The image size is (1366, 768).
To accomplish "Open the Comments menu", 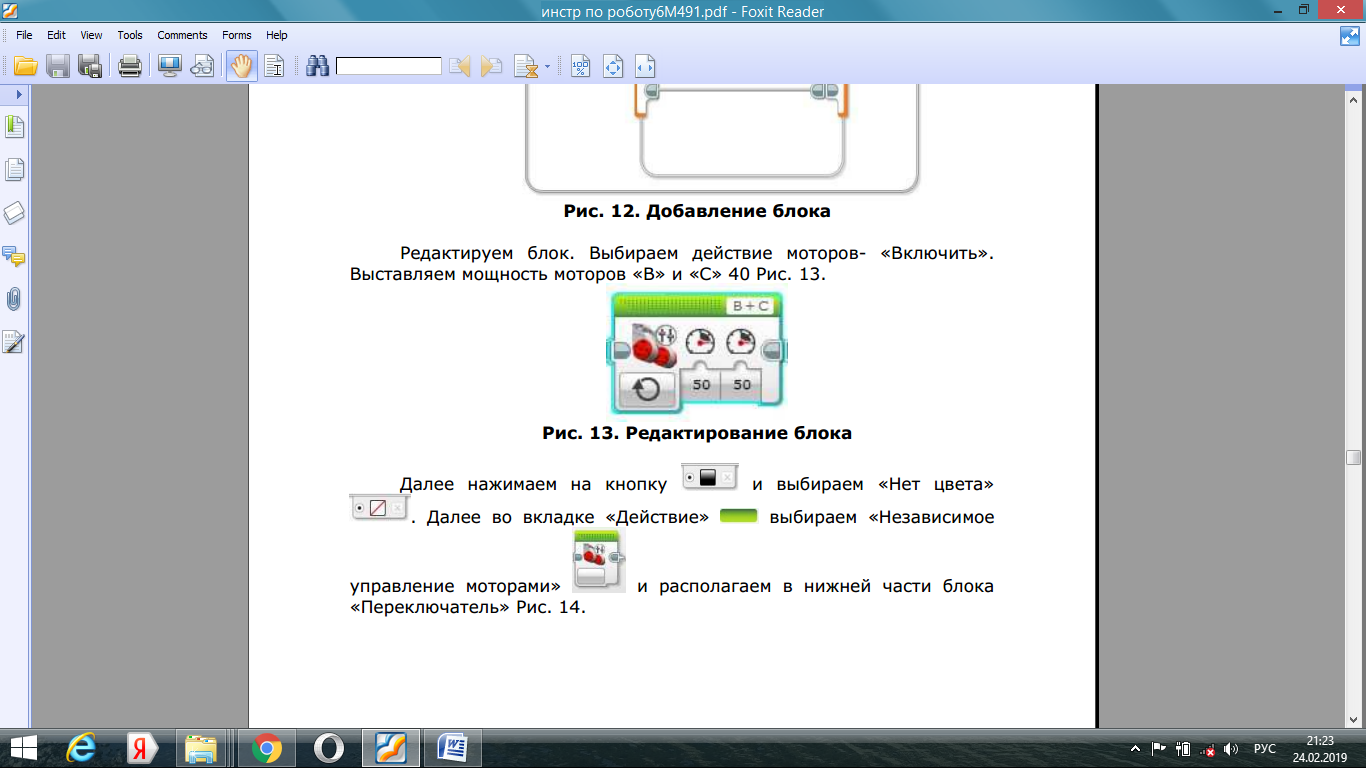I will (183, 35).
